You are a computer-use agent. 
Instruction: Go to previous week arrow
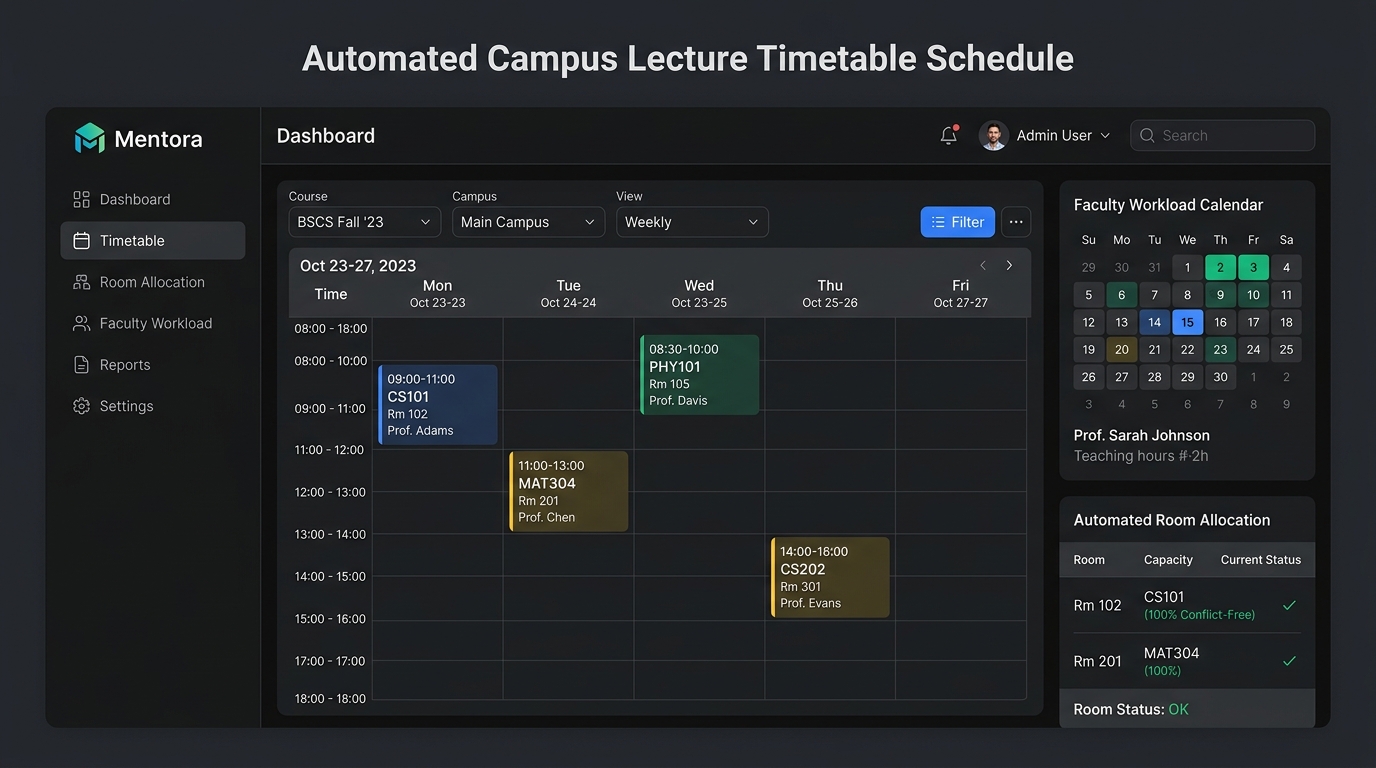pyautogui.click(x=983, y=265)
